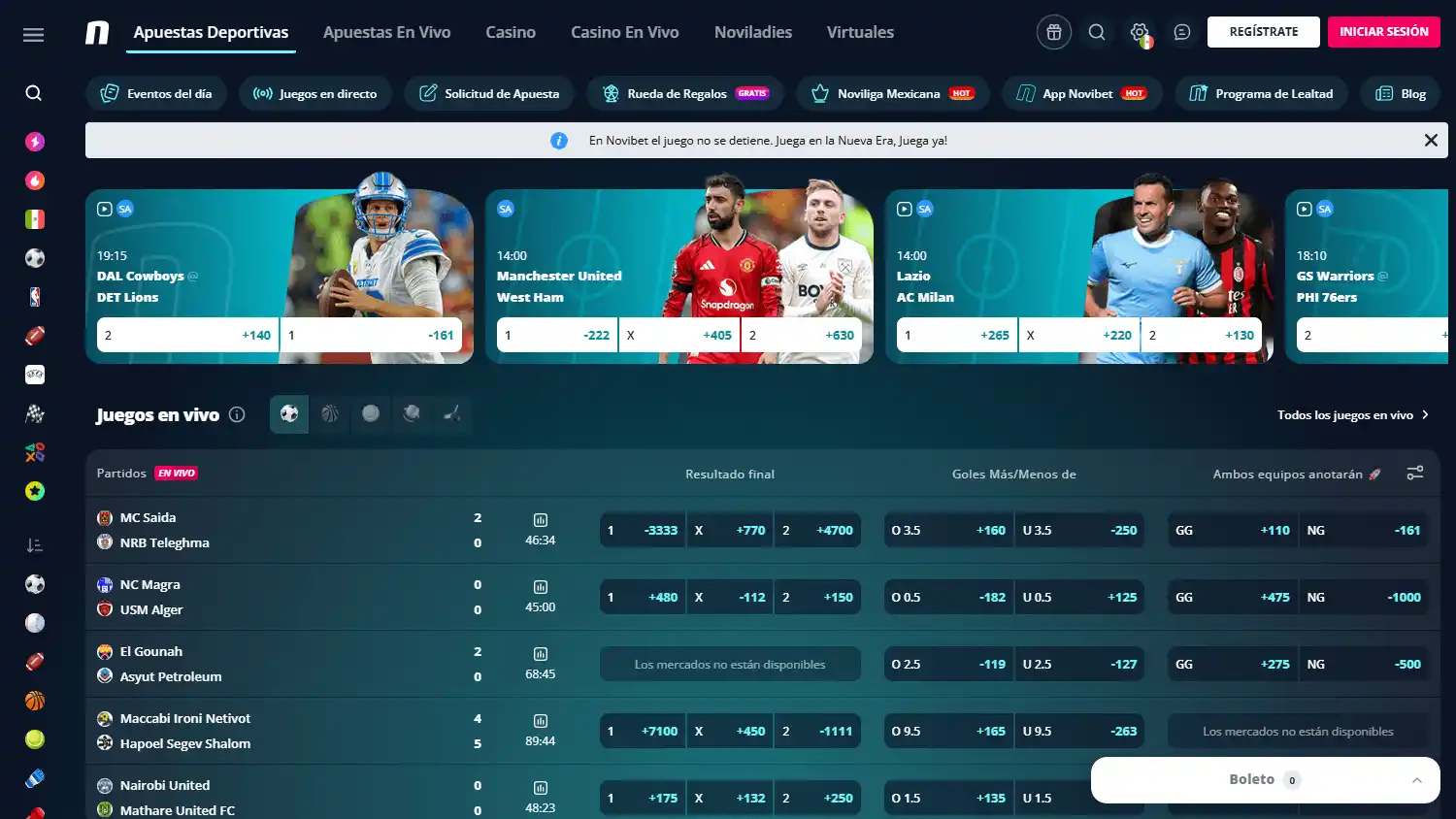The height and width of the screenshot is (819, 1456).
Task: Select the basketball icon in the sidebar
Action: pyautogui.click(x=35, y=701)
